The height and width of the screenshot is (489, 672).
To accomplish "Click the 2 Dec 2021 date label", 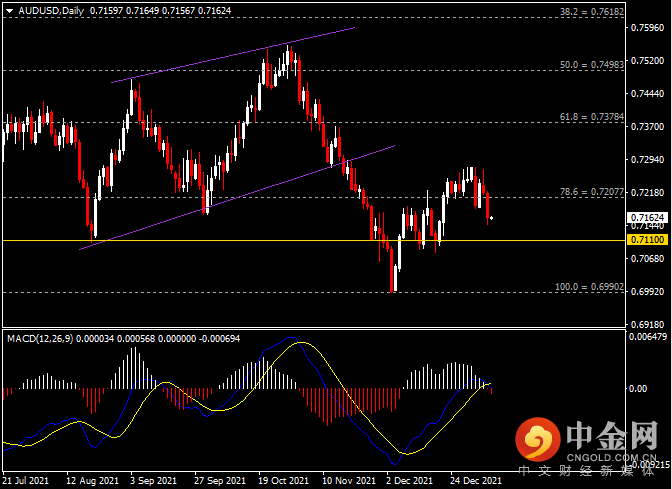I will 409,481.
